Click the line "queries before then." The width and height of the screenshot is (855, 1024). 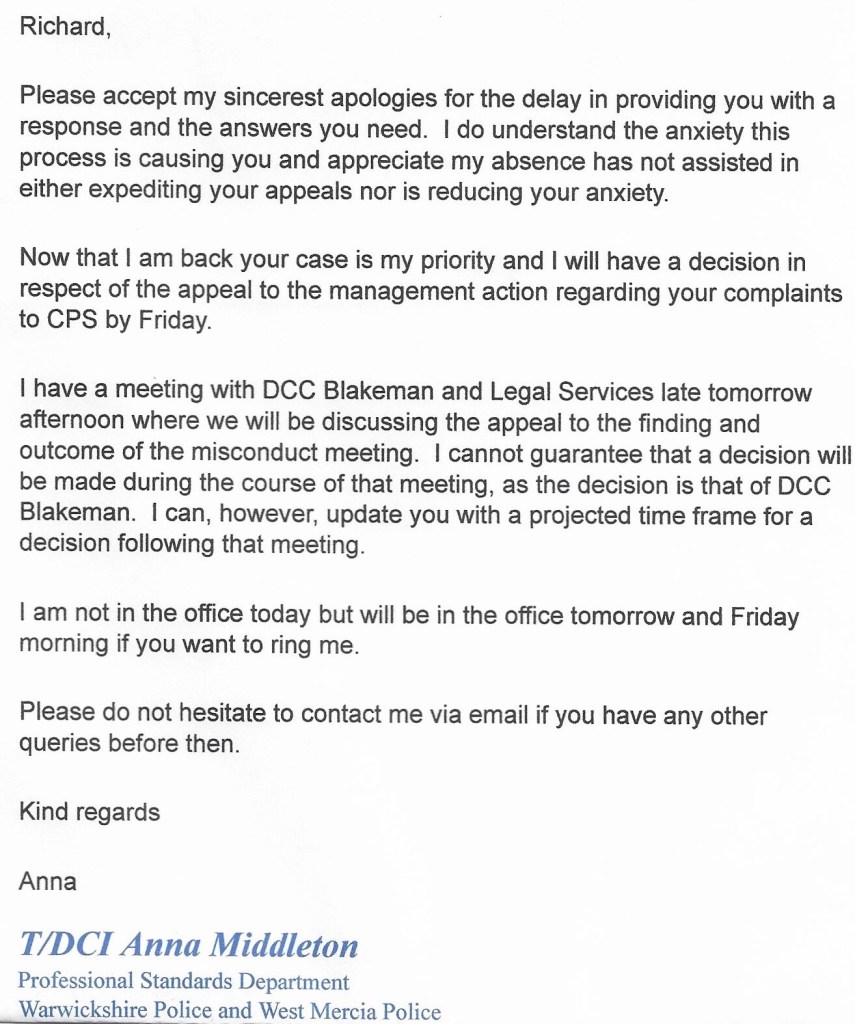[x=129, y=746]
